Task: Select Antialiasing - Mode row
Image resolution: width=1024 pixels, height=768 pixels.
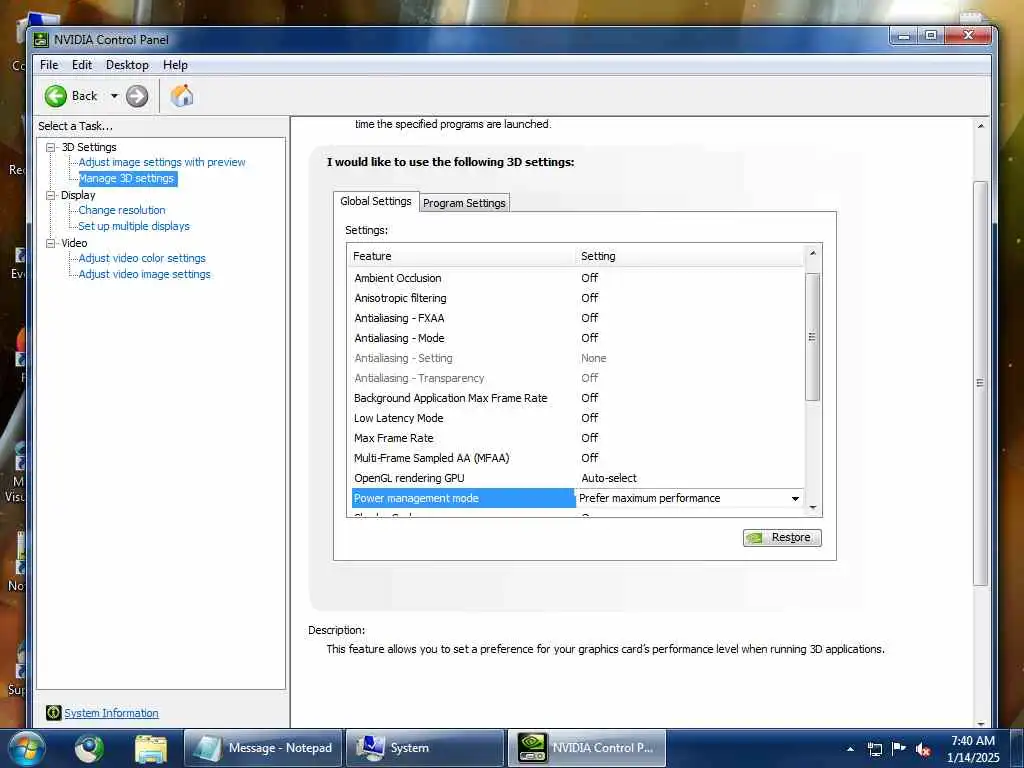Action: pos(577,338)
